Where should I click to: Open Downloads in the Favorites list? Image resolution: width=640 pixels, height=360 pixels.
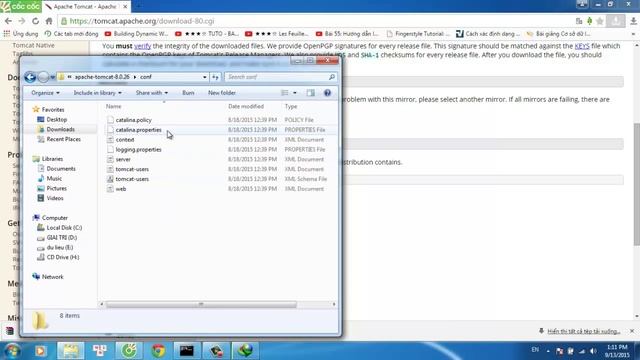(60, 129)
